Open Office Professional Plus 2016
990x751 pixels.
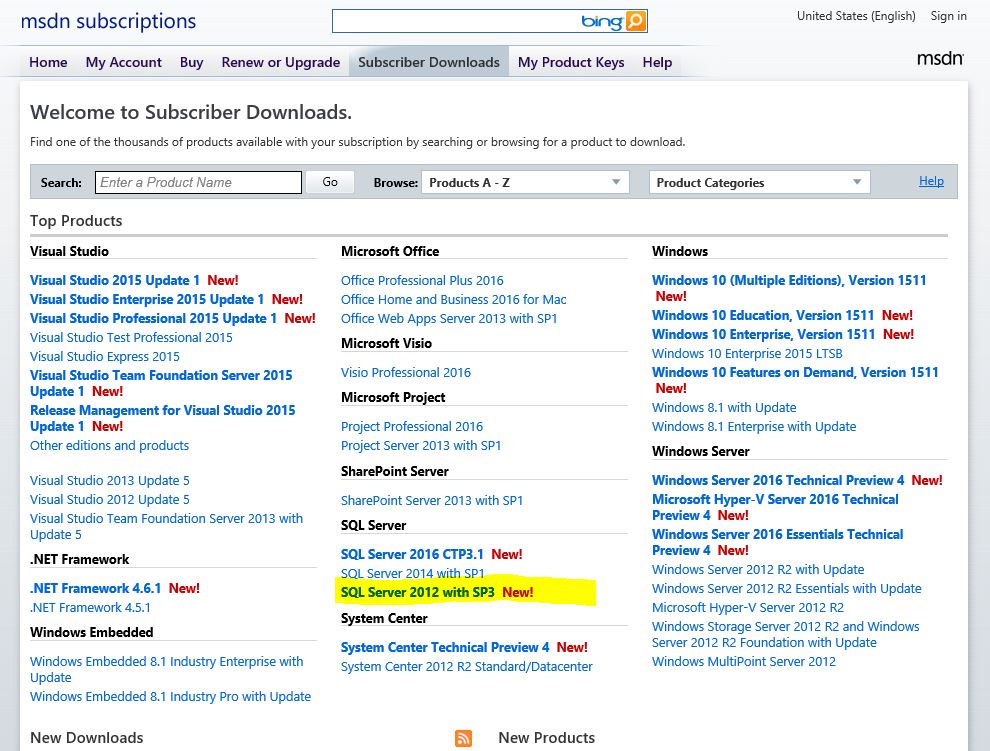click(422, 280)
